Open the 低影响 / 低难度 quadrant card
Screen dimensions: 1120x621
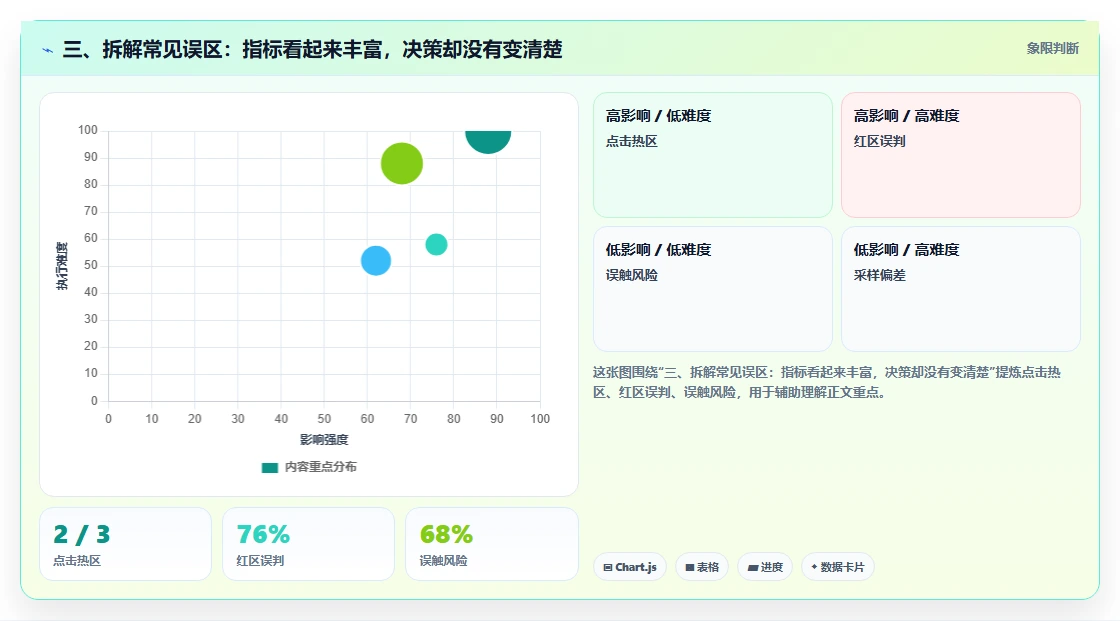click(x=713, y=289)
